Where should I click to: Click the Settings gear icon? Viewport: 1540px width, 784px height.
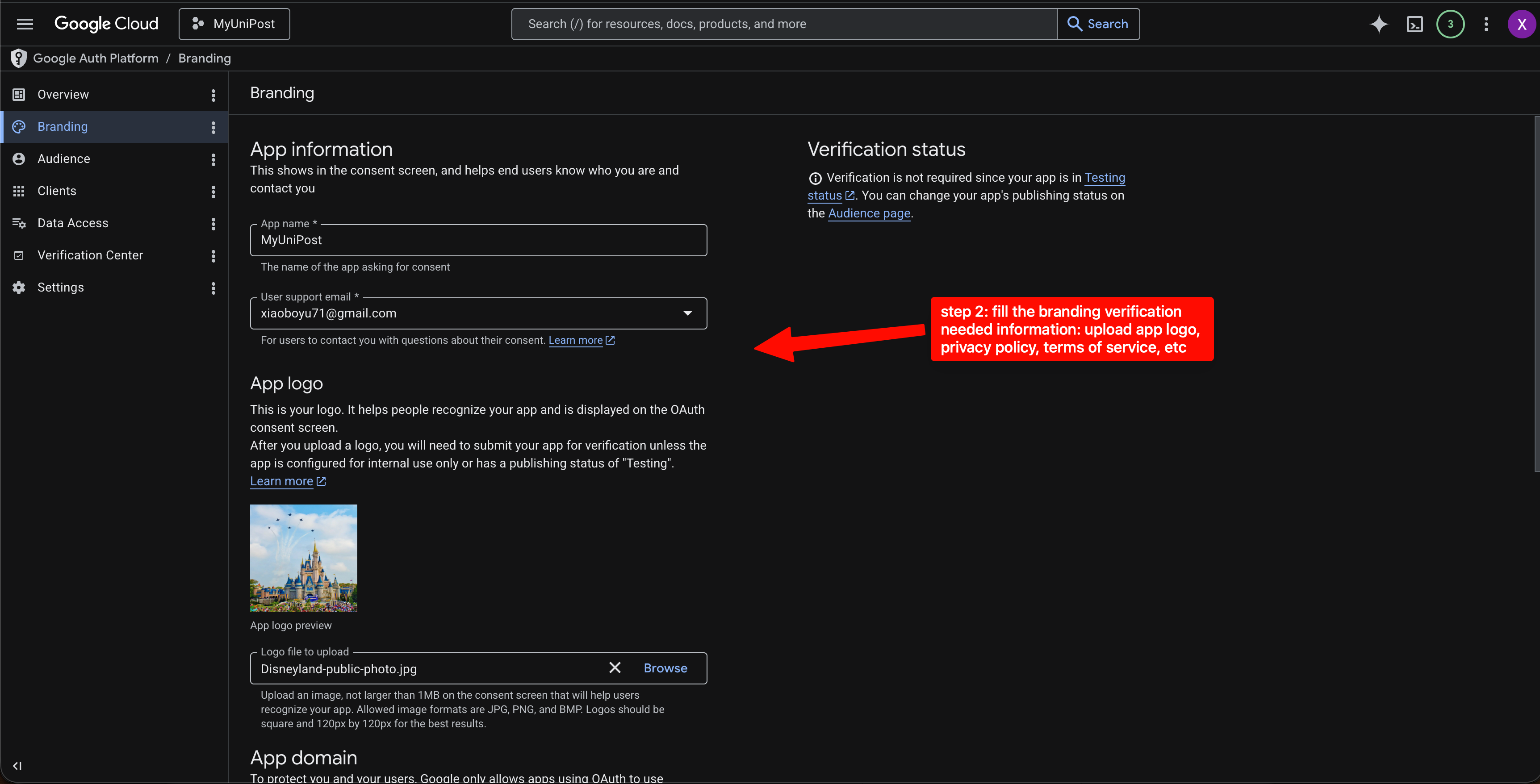click(x=18, y=288)
